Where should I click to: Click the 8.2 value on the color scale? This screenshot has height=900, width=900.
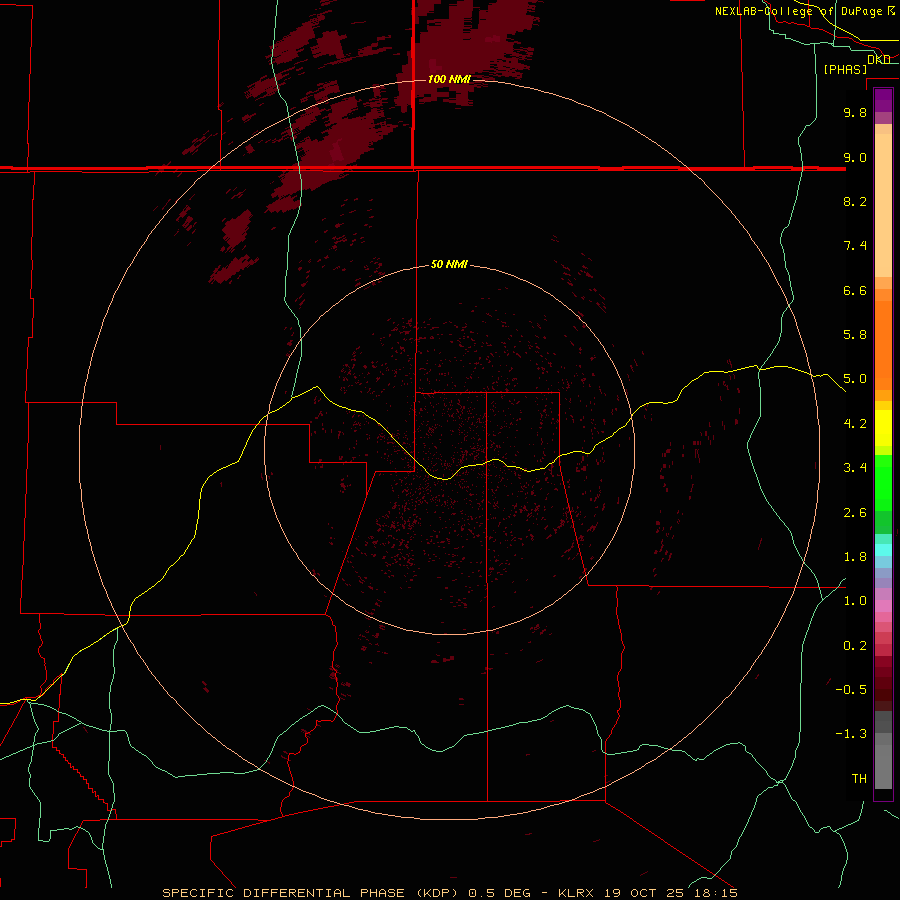[855, 201]
